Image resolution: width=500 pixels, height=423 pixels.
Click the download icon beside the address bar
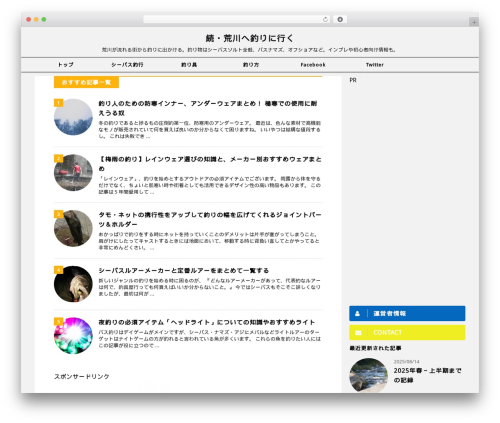pyautogui.click(x=340, y=19)
